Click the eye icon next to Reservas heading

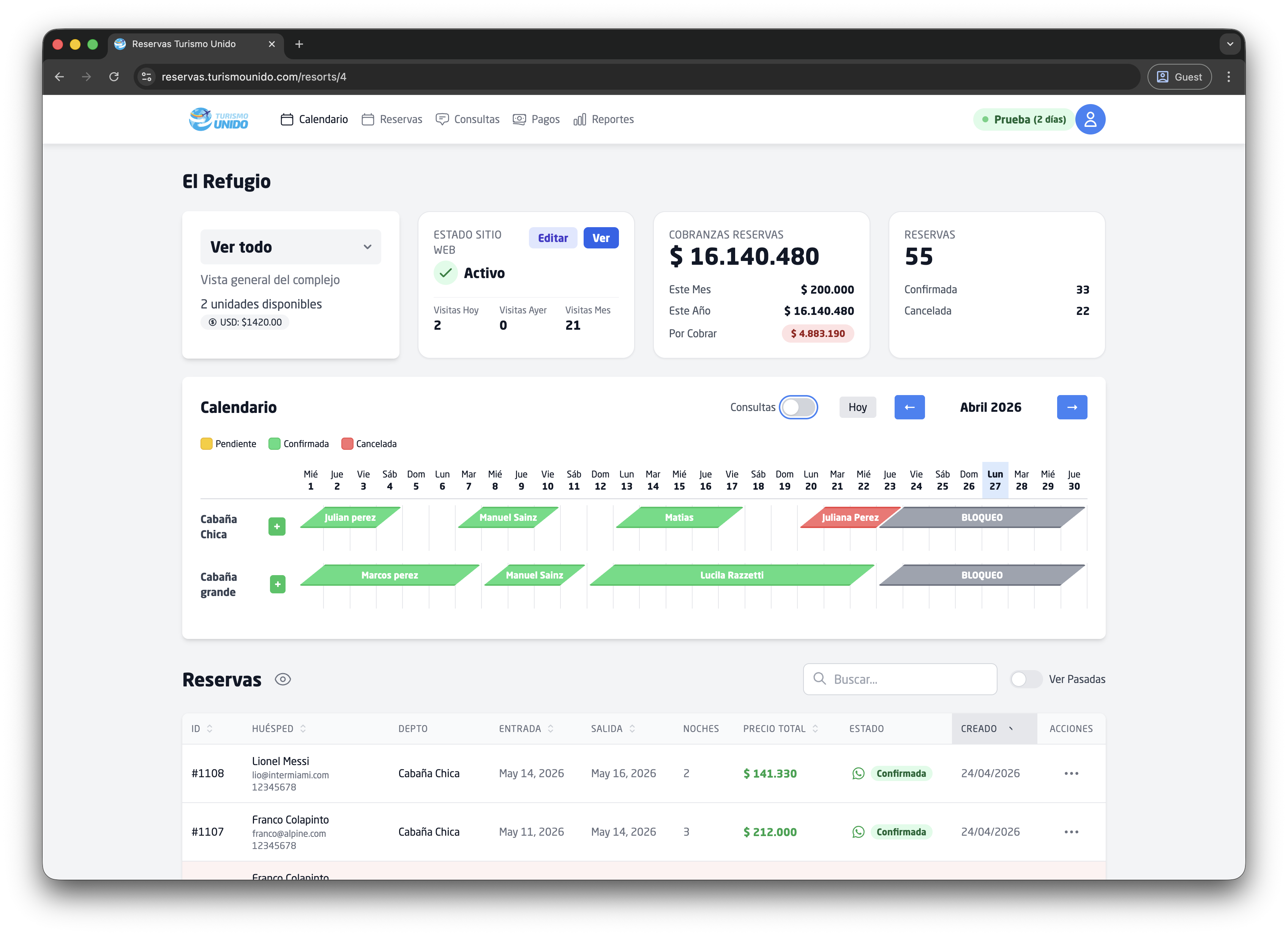point(283,679)
